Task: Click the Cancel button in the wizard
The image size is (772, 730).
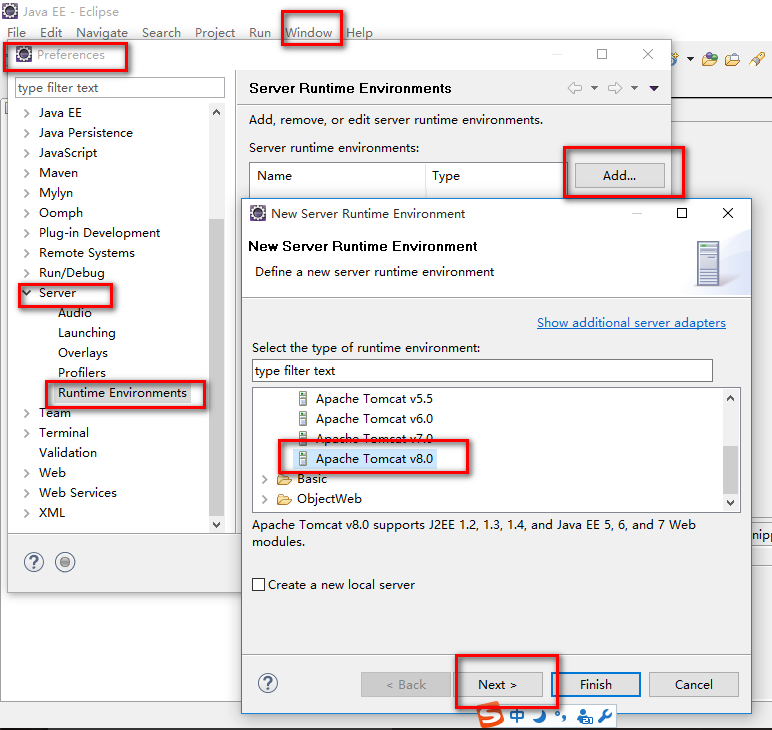Action: tap(693, 684)
